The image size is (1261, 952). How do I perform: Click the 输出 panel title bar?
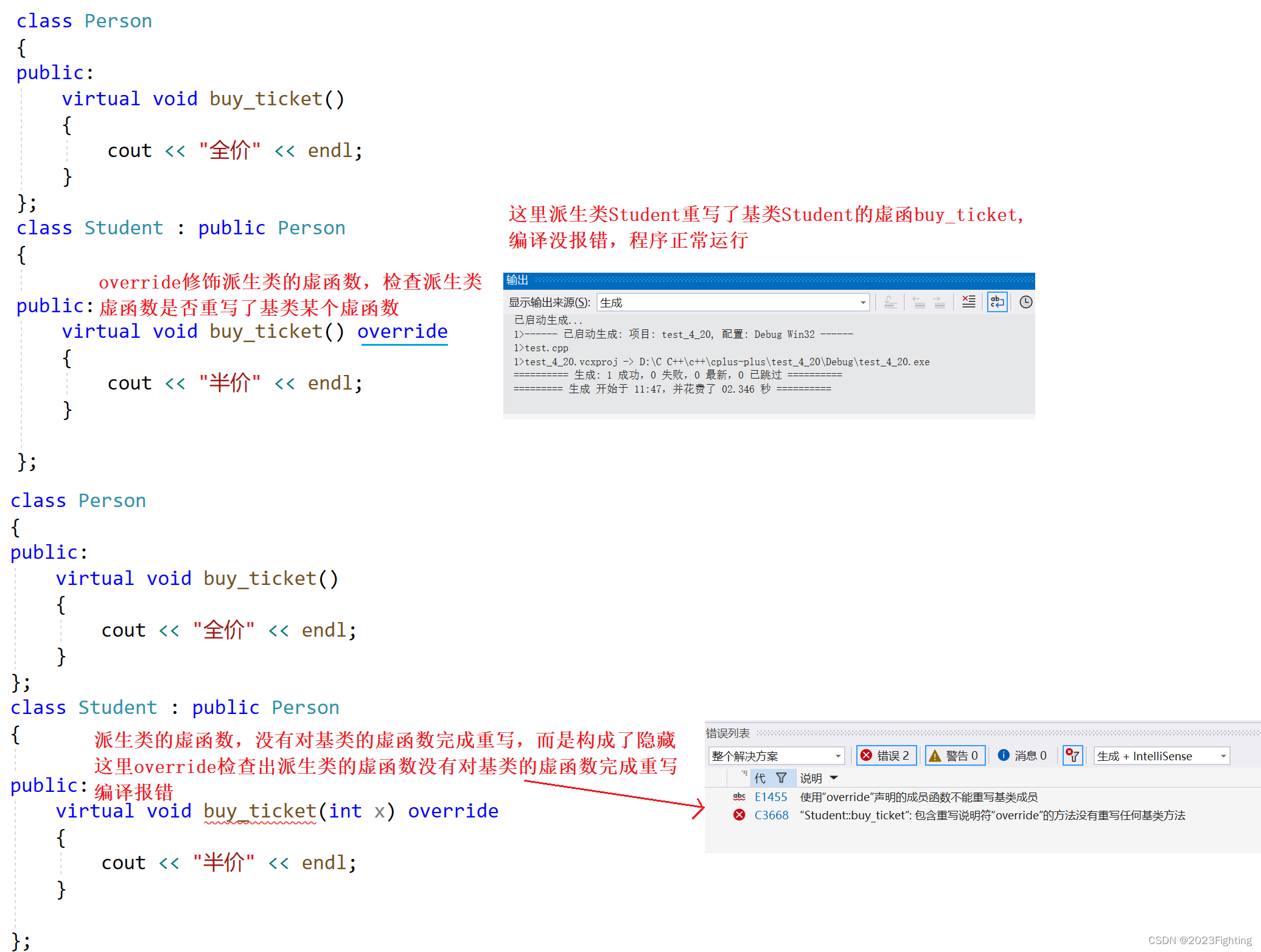769,280
